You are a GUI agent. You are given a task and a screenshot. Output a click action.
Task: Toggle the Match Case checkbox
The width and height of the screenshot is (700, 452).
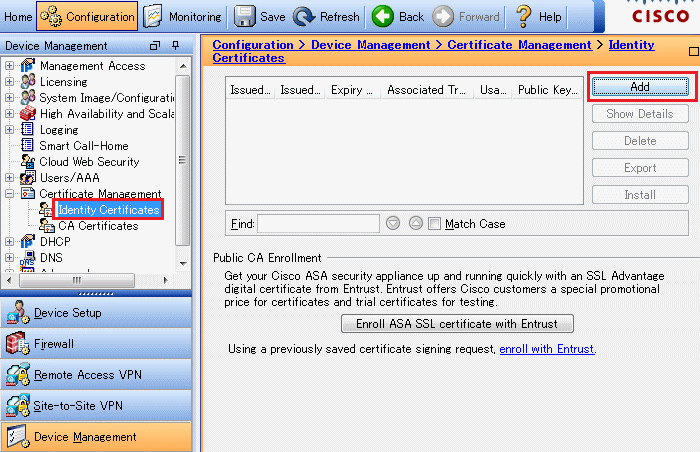(x=434, y=223)
